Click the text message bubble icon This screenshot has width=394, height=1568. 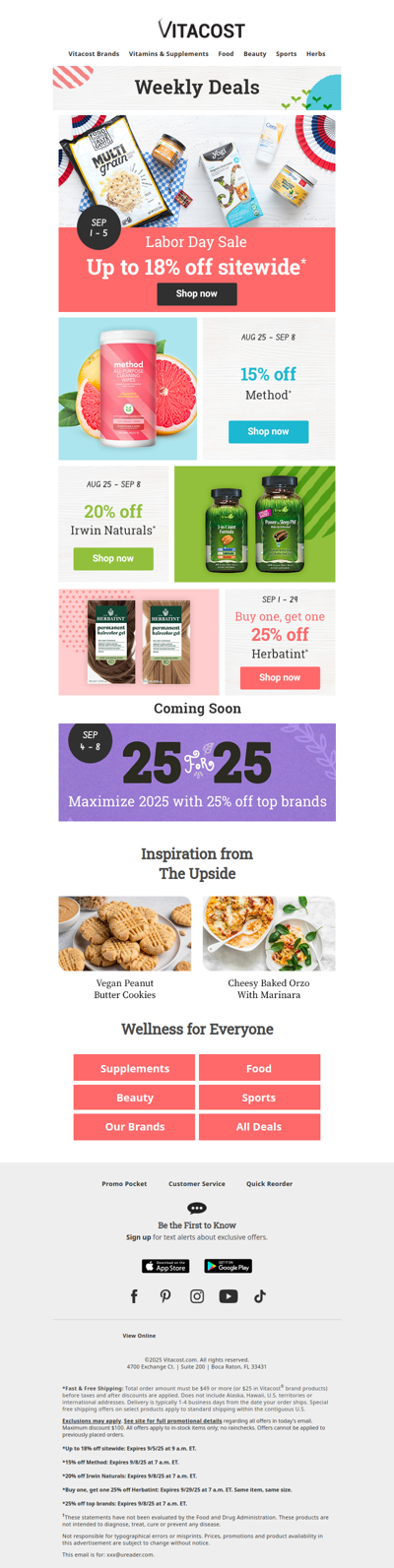pyautogui.click(x=197, y=1208)
